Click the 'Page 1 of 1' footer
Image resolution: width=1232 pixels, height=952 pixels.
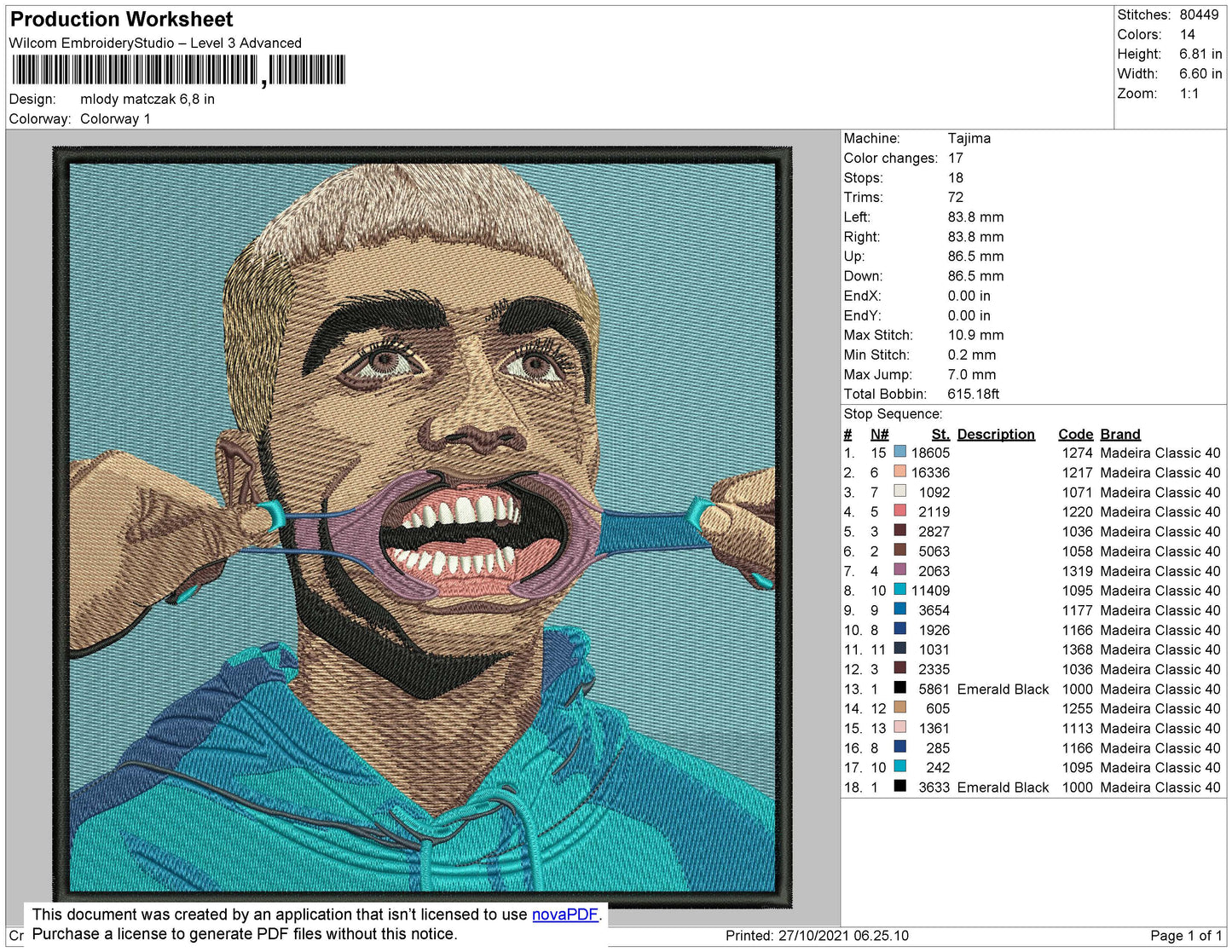coord(1186,935)
